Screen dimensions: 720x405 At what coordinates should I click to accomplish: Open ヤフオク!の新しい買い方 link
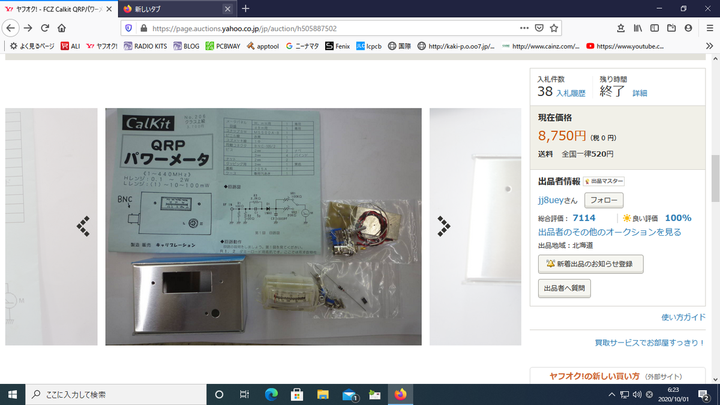tap(594, 376)
